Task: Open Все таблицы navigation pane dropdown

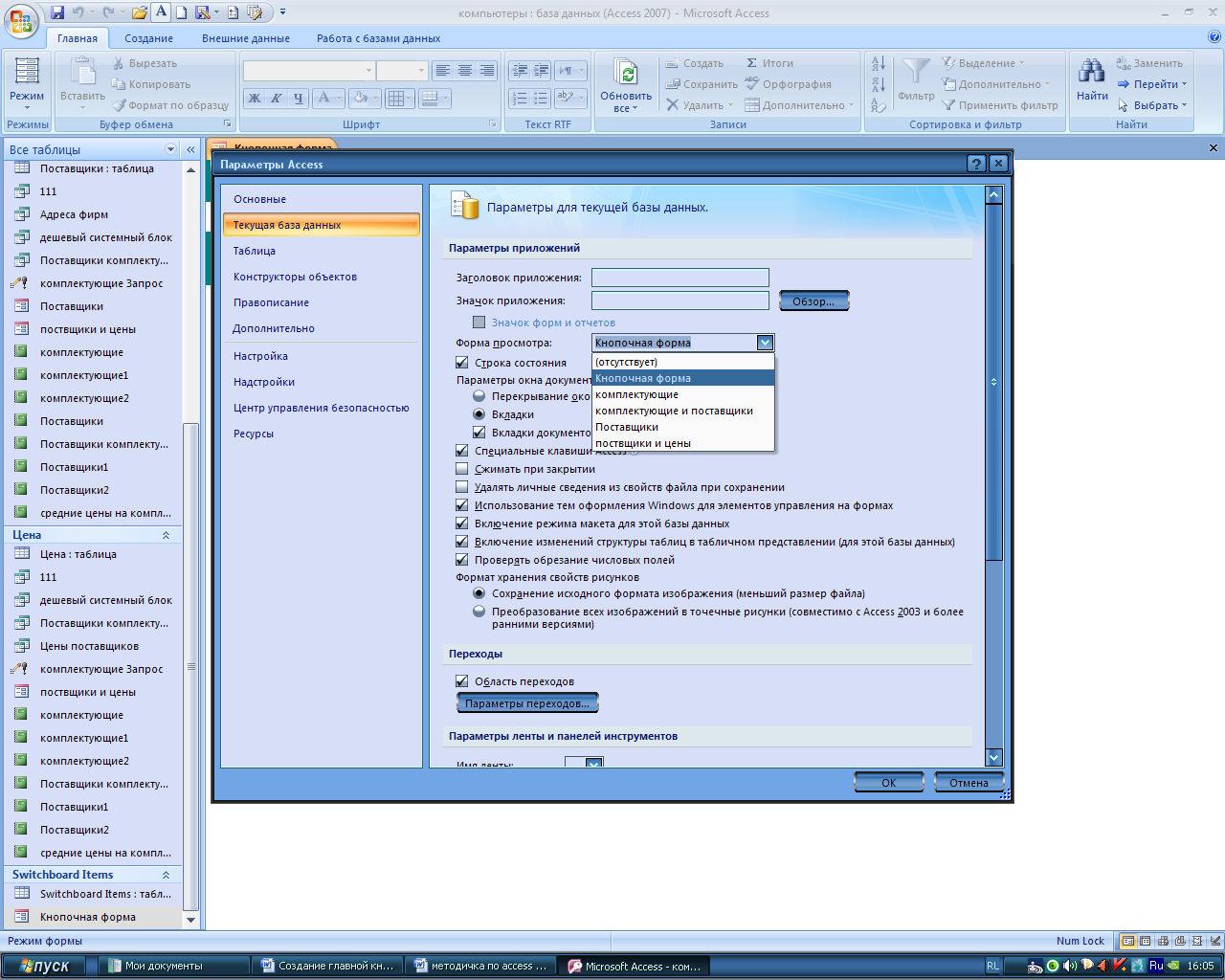Action: 171,149
